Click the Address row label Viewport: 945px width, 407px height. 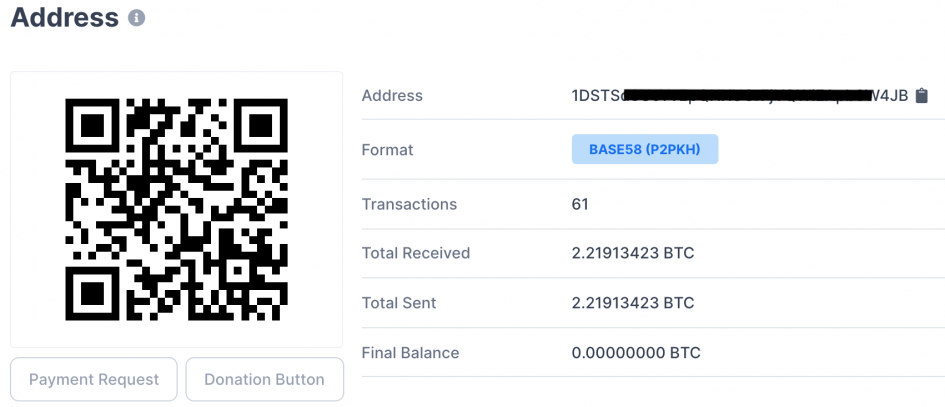click(x=392, y=96)
